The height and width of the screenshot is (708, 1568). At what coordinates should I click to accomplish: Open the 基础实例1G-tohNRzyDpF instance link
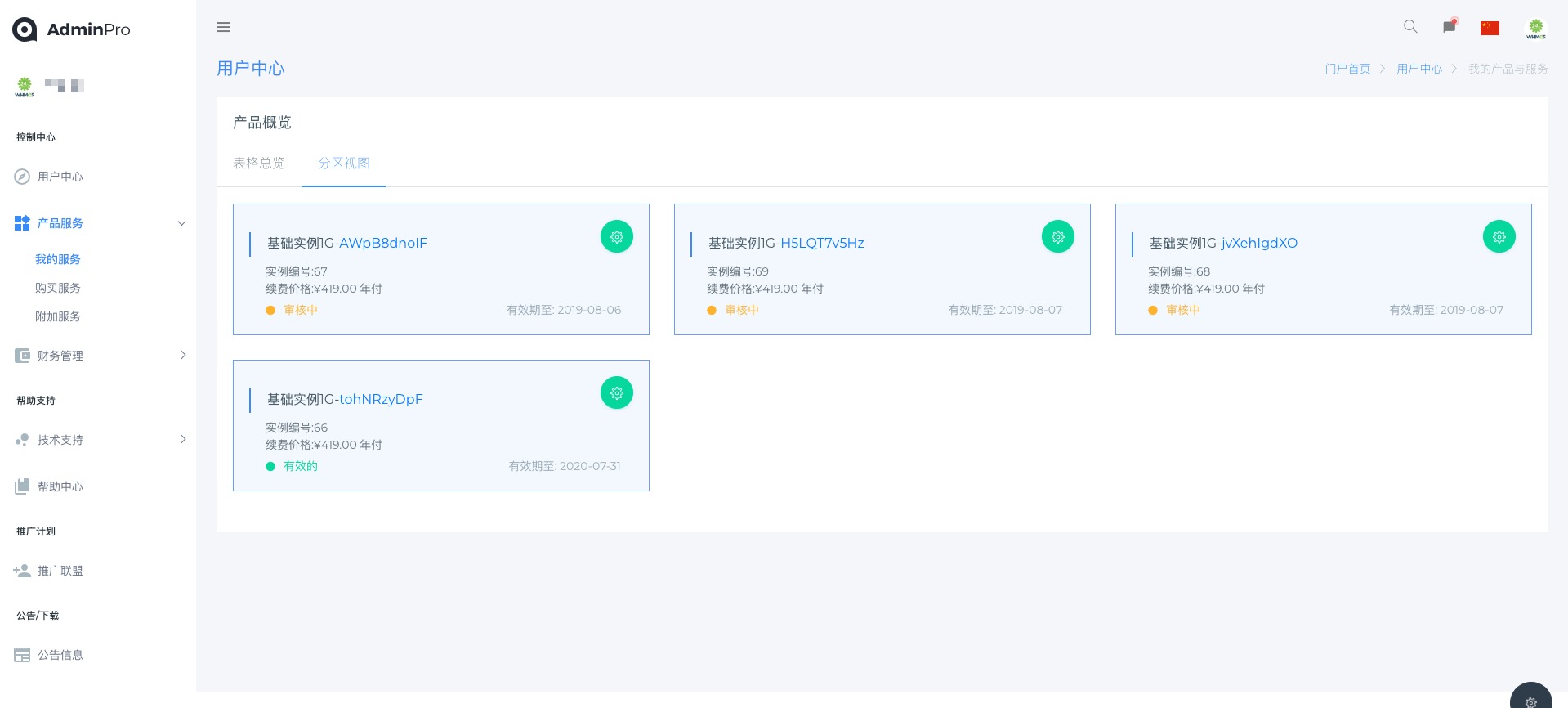click(345, 399)
